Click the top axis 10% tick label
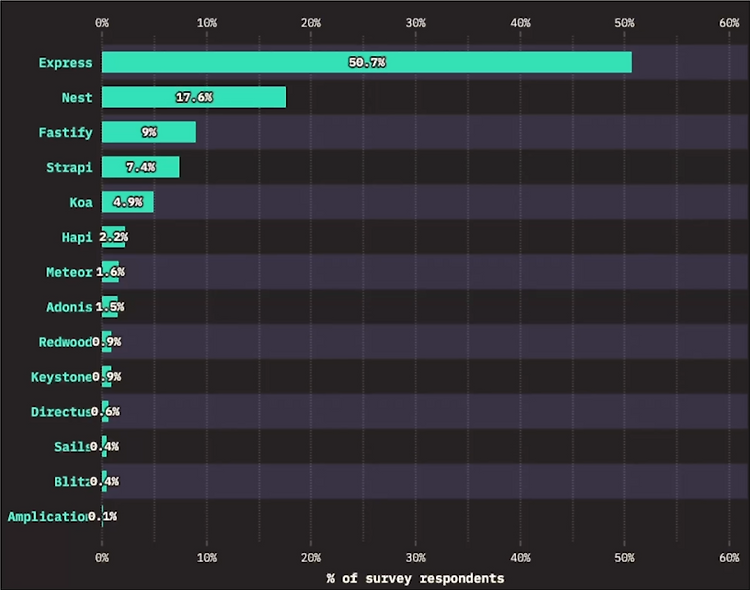The height and width of the screenshot is (590, 750). click(207, 22)
